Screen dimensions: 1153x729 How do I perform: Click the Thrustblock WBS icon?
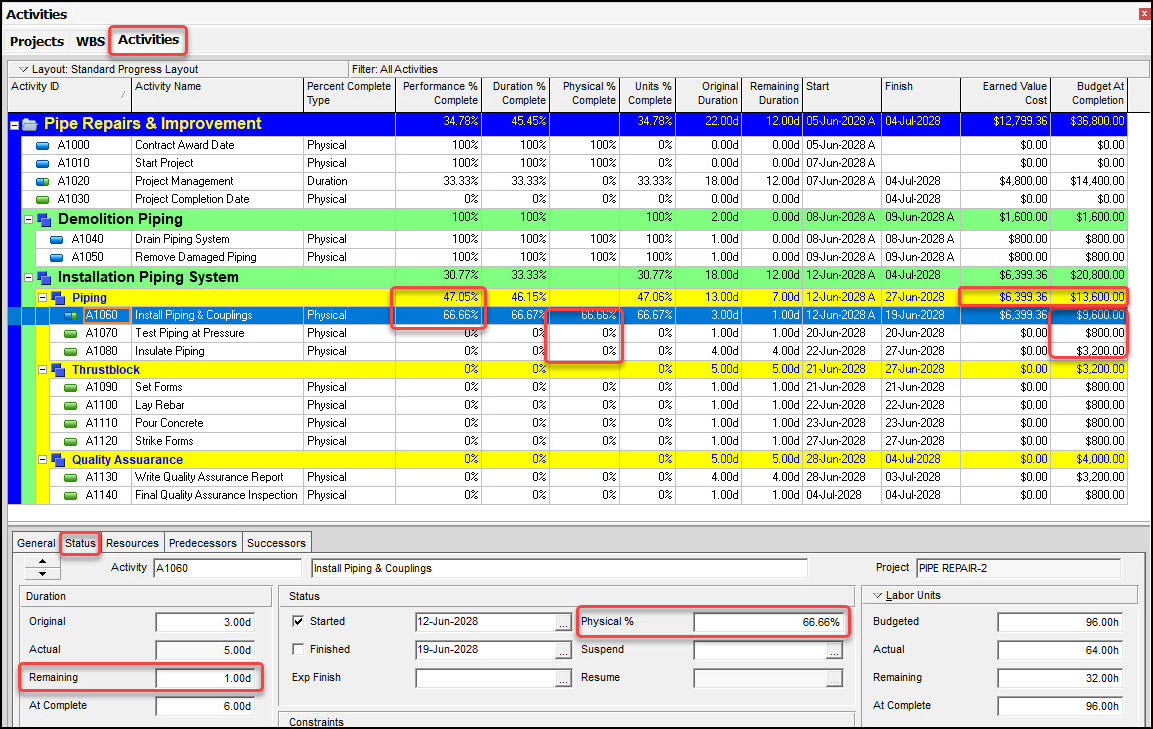[x=57, y=370]
